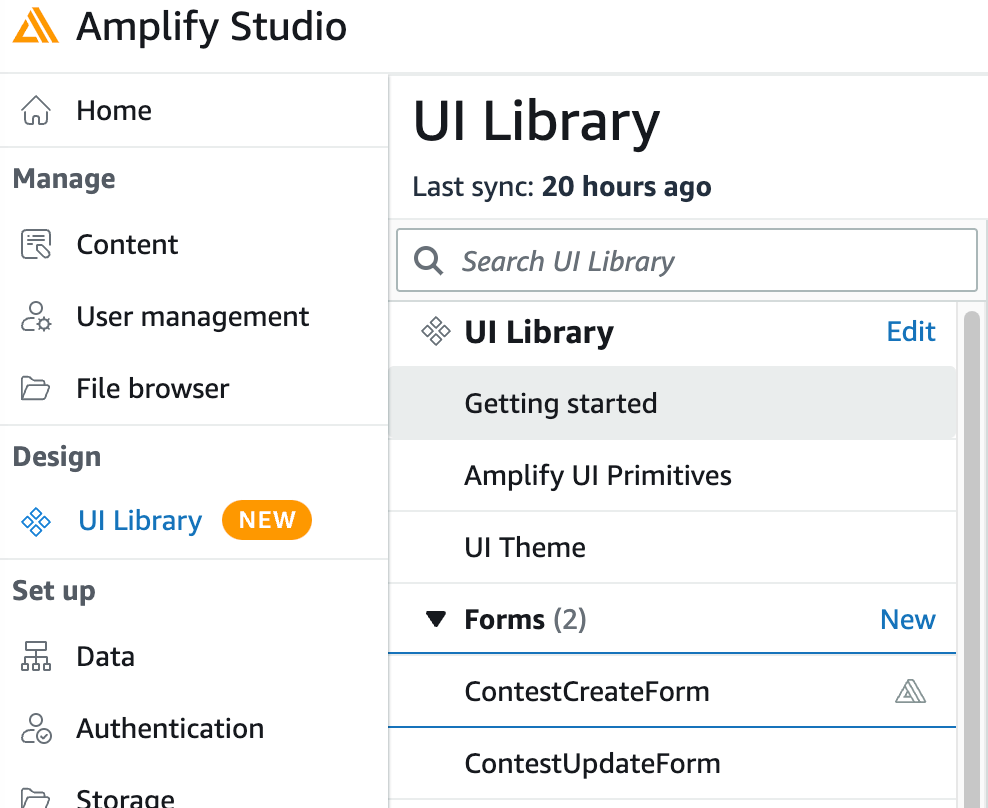Open the Getting started section
Viewport: 988px width, 808px height.
pos(560,403)
